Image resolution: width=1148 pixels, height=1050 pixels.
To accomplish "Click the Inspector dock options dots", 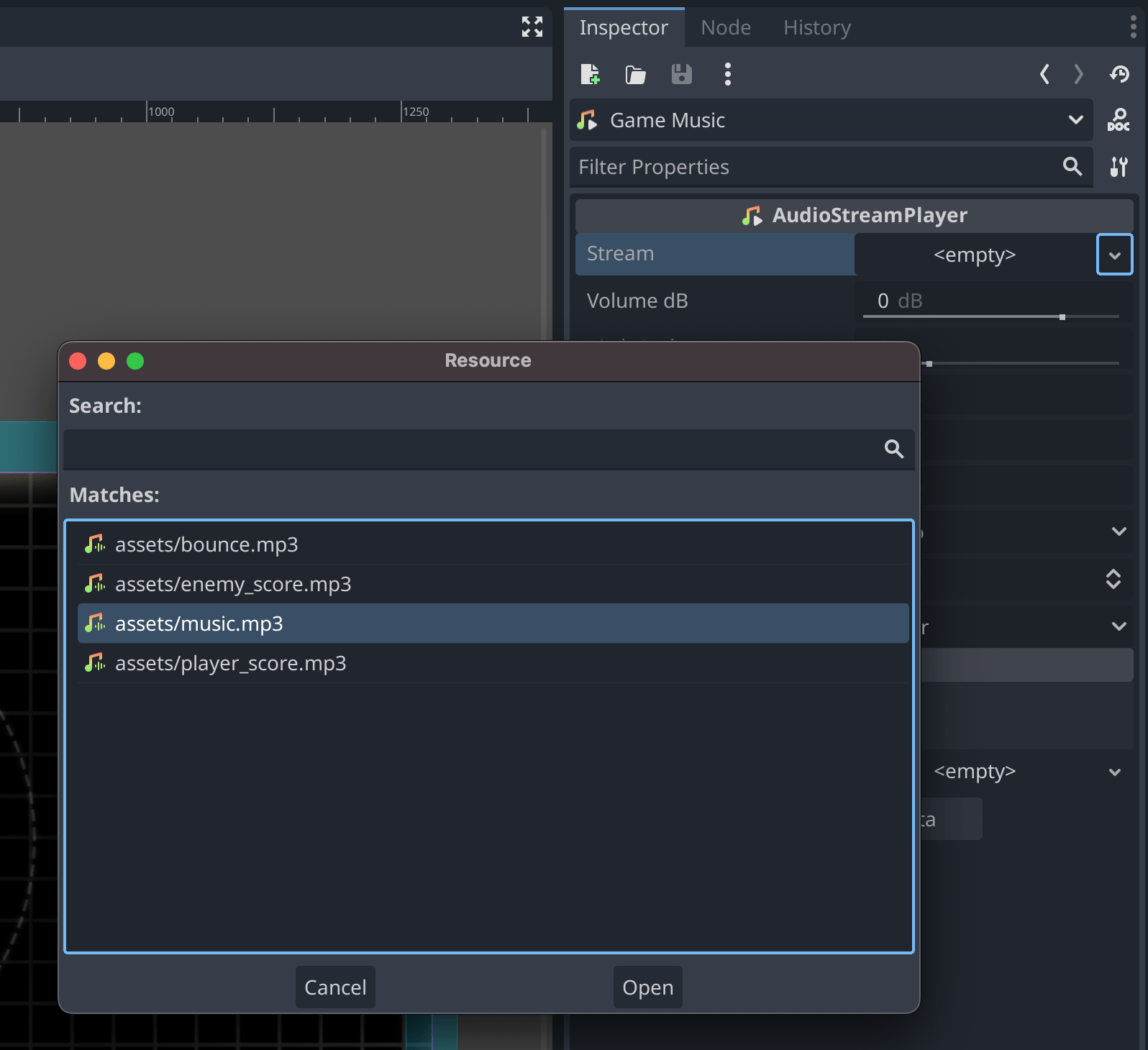I will tap(1133, 27).
